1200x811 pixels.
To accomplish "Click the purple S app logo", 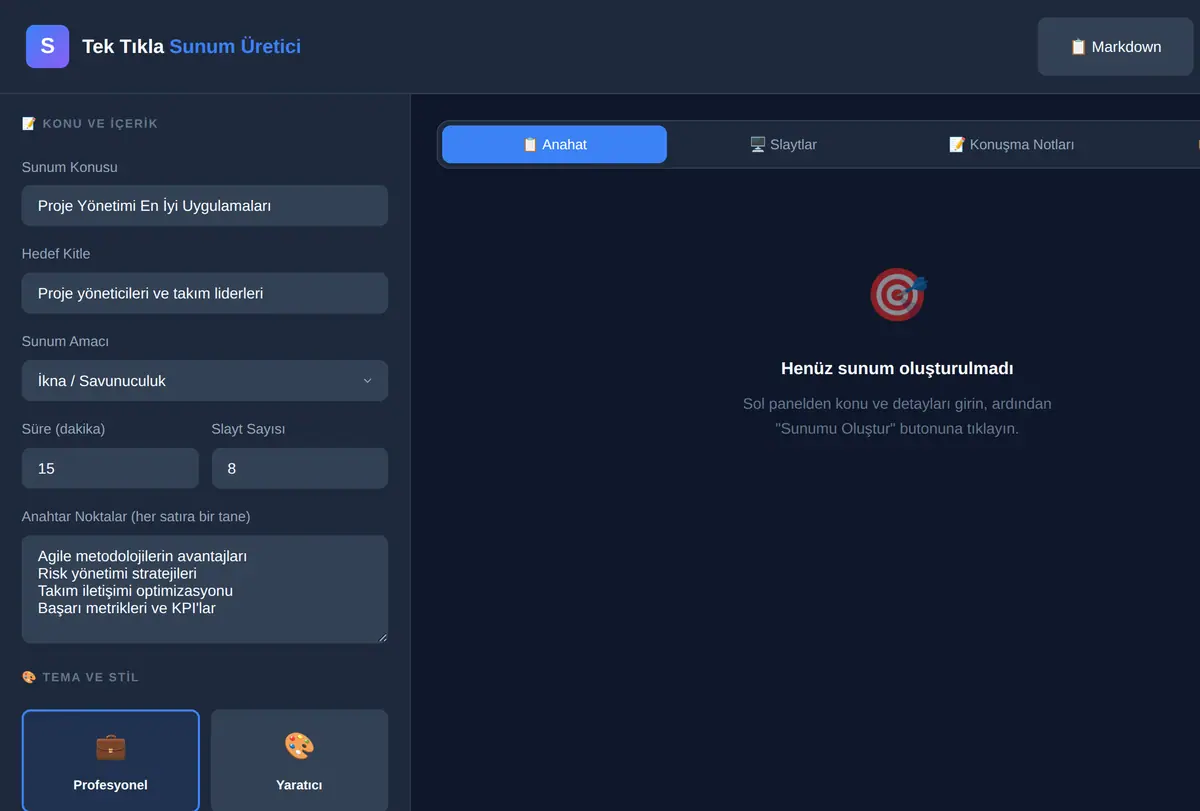I will [47, 46].
